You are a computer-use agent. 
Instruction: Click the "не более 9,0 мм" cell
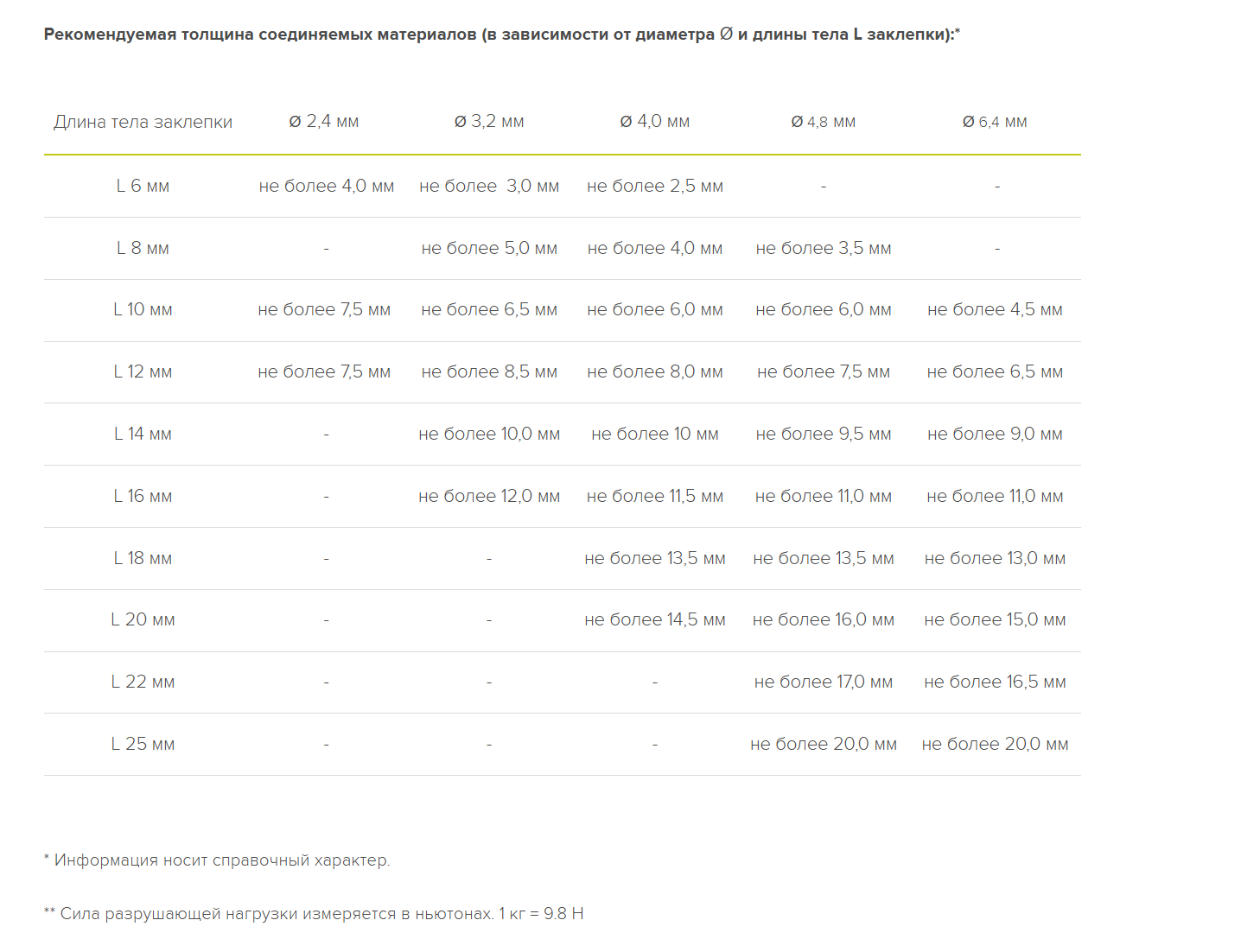click(x=995, y=434)
